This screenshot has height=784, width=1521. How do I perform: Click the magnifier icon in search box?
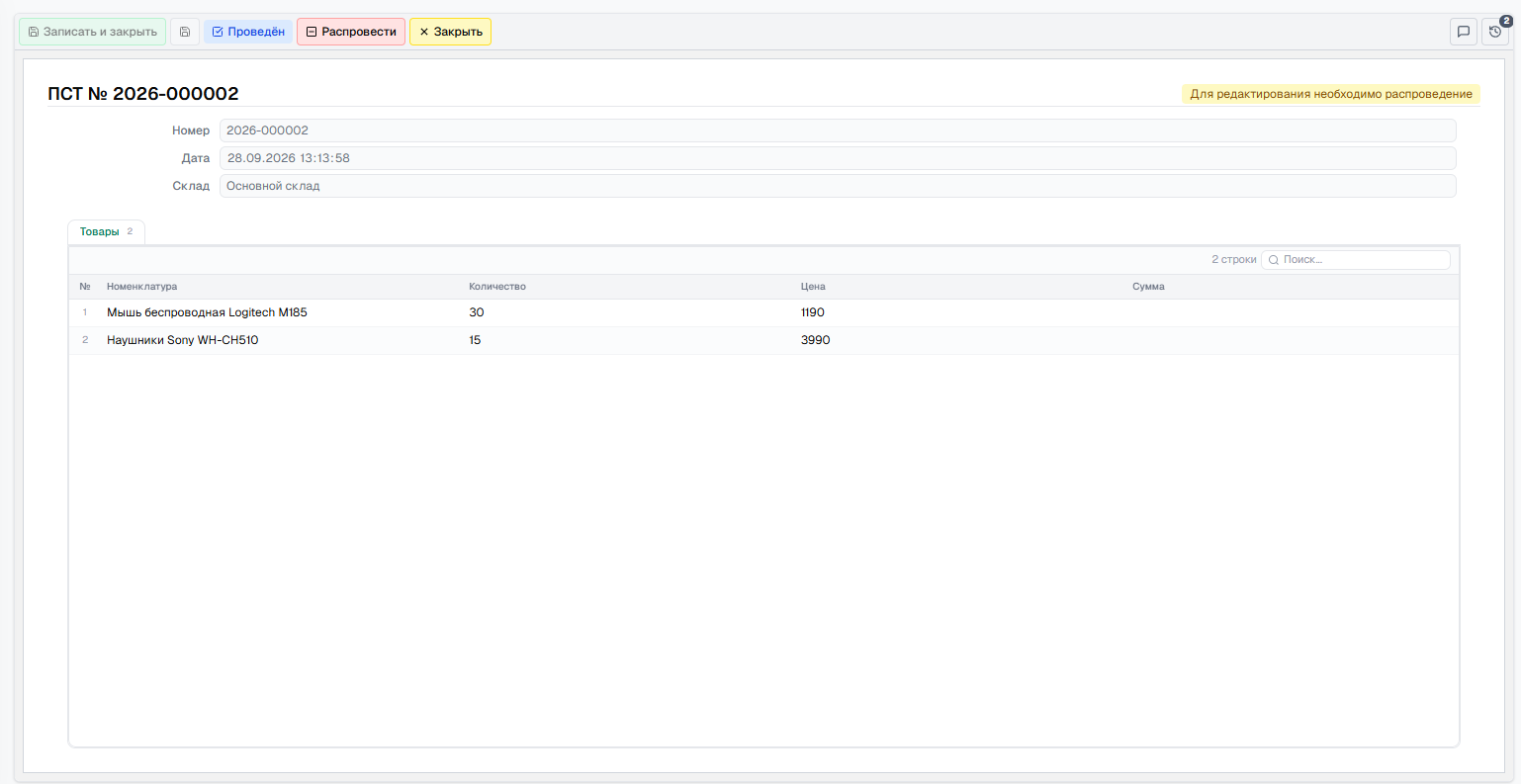point(1274,260)
